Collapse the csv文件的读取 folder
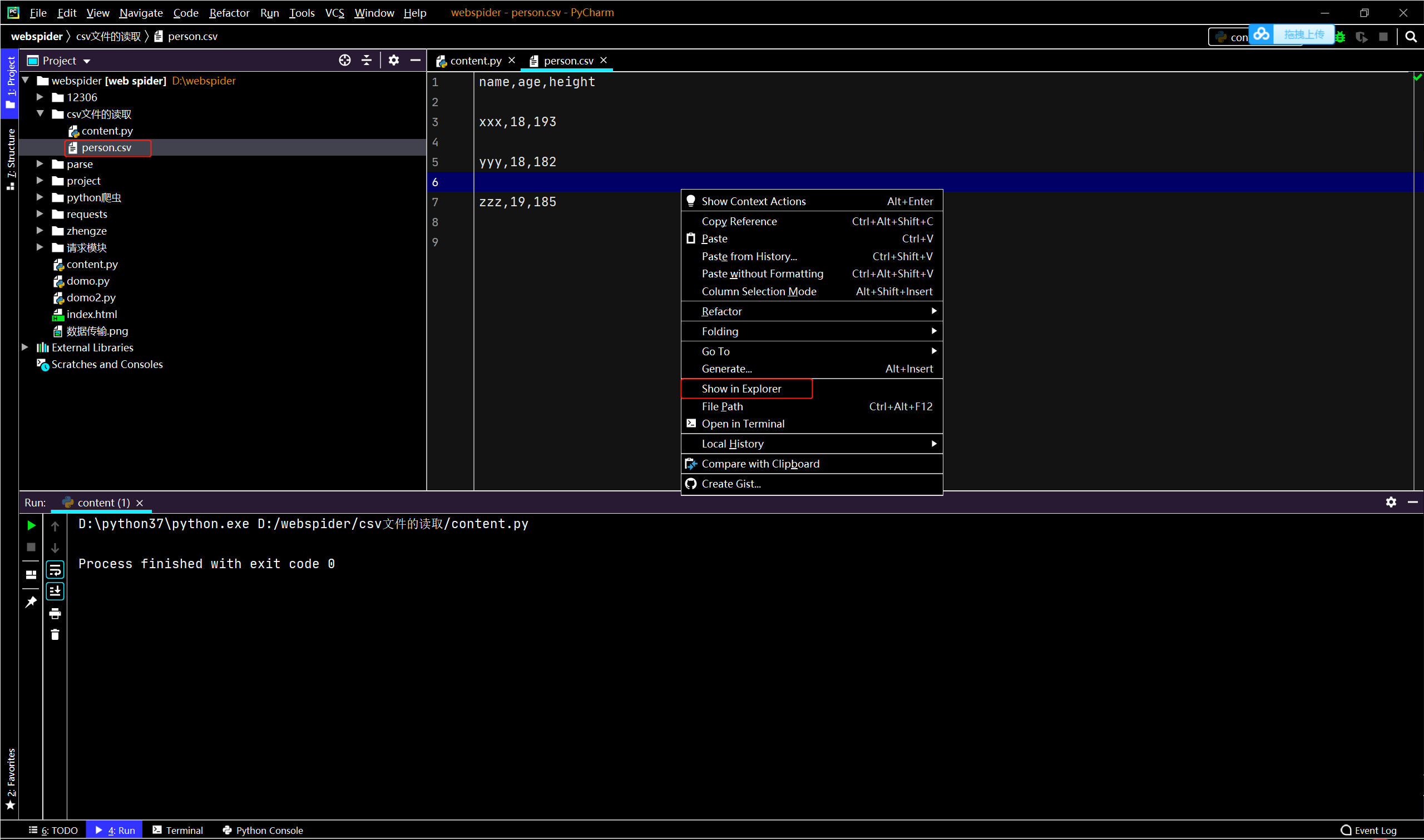1424x840 pixels. 39,114
